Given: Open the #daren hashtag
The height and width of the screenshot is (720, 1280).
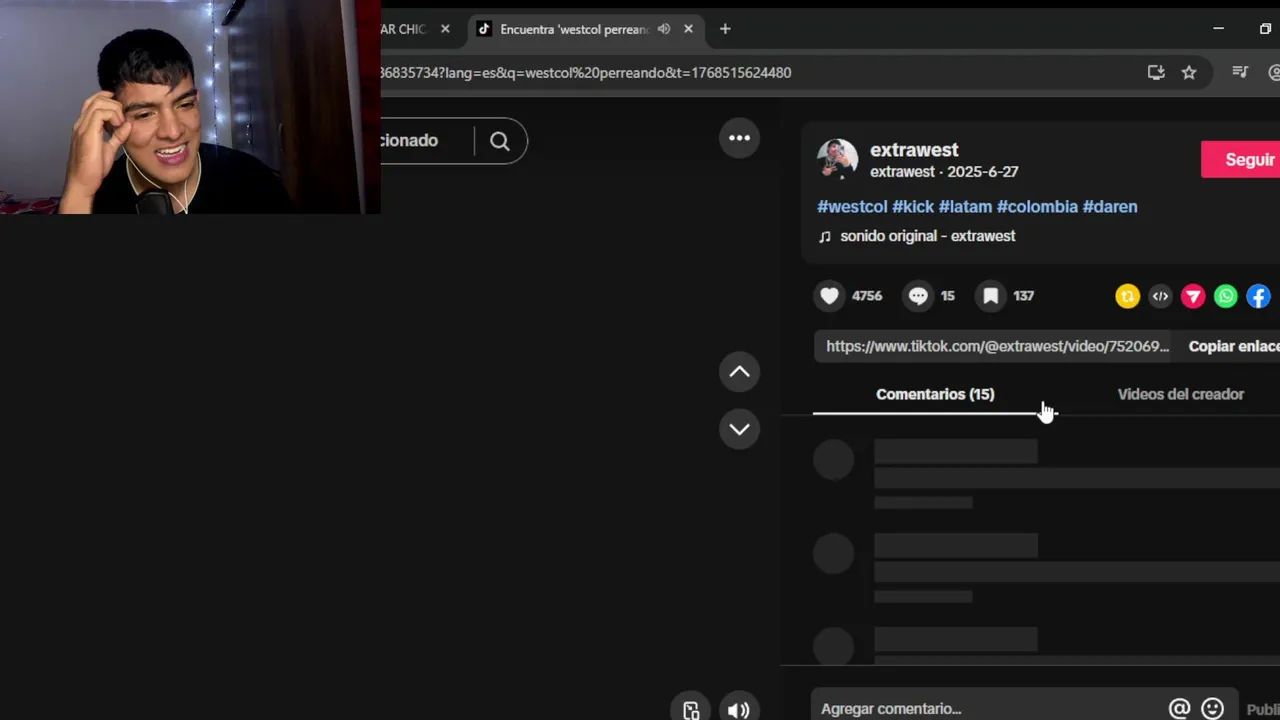Looking at the screenshot, I should (x=1110, y=207).
